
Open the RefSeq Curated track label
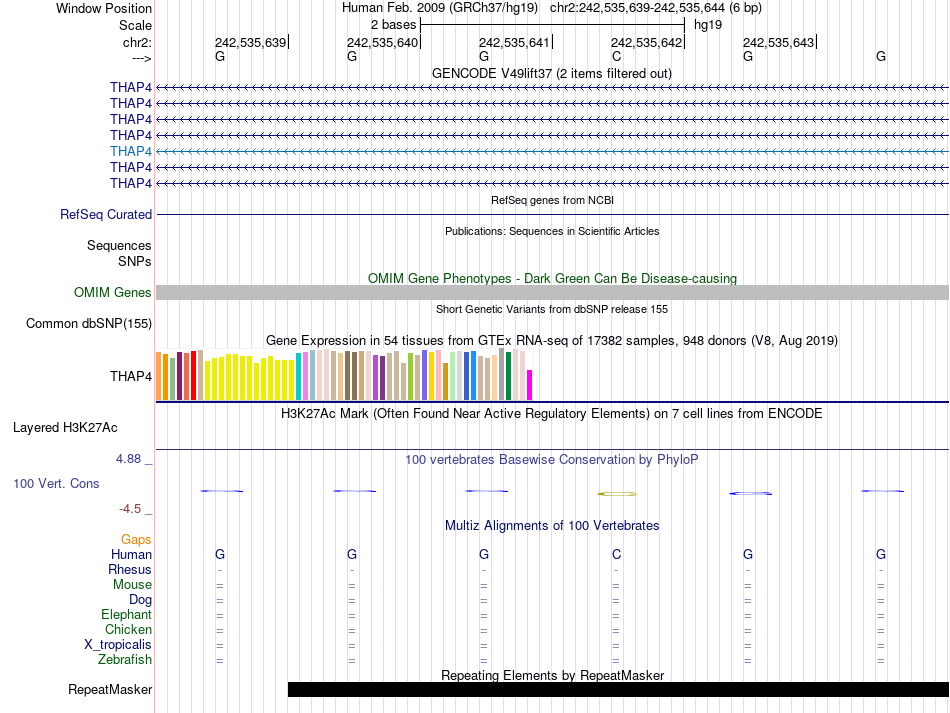coord(106,214)
